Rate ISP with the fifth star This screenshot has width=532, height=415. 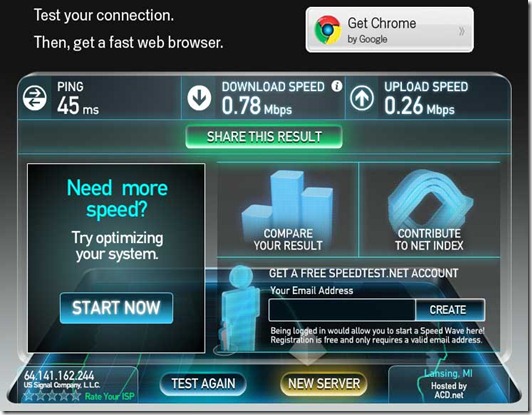76,396
